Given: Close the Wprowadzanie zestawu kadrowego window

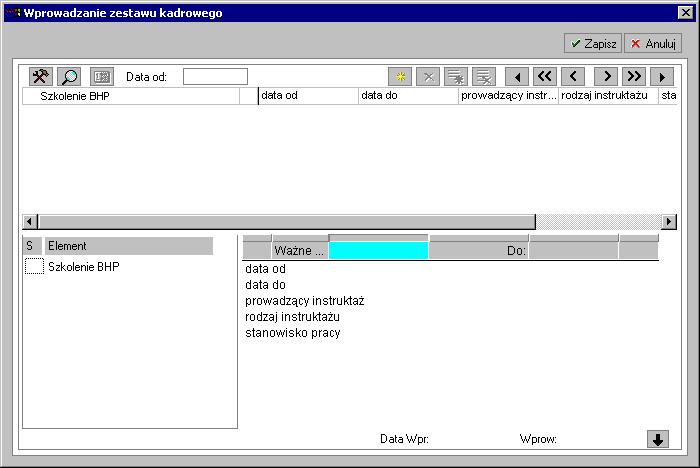Looking at the screenshot, I should click(685, 13).
